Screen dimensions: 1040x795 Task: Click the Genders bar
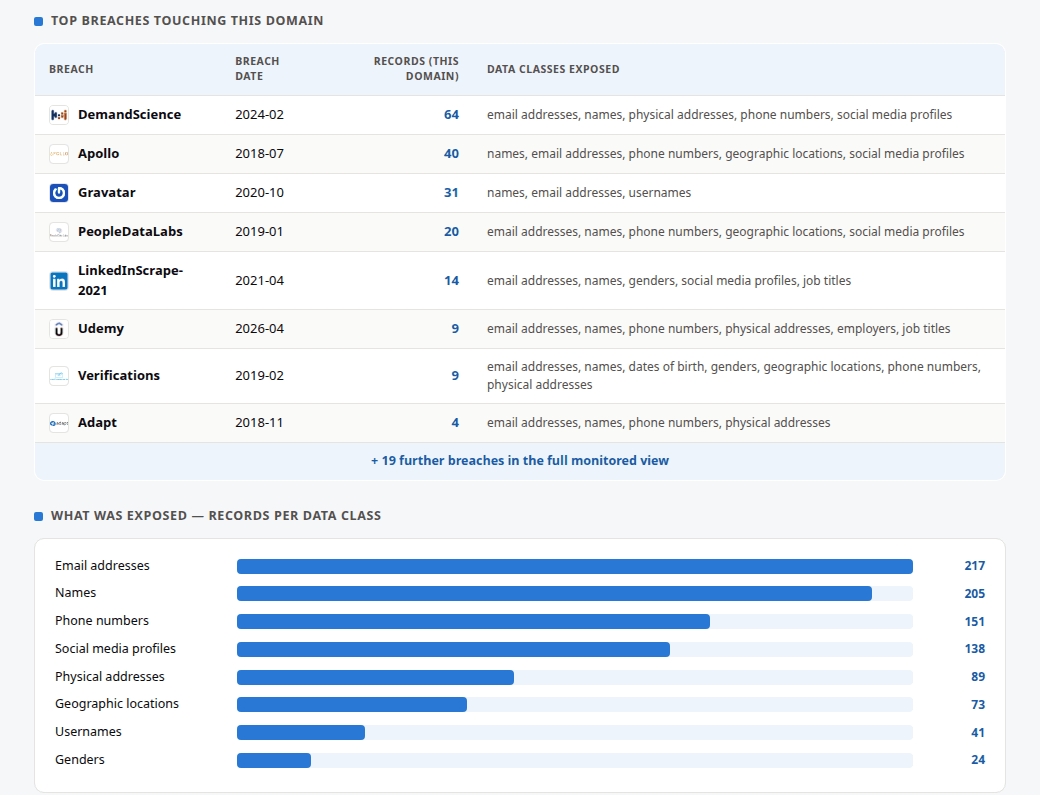point(574,760)
